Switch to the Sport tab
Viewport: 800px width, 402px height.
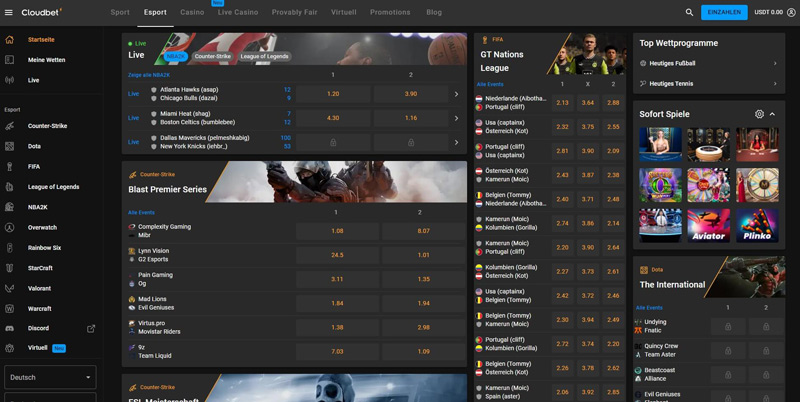[x=120, y=12]
